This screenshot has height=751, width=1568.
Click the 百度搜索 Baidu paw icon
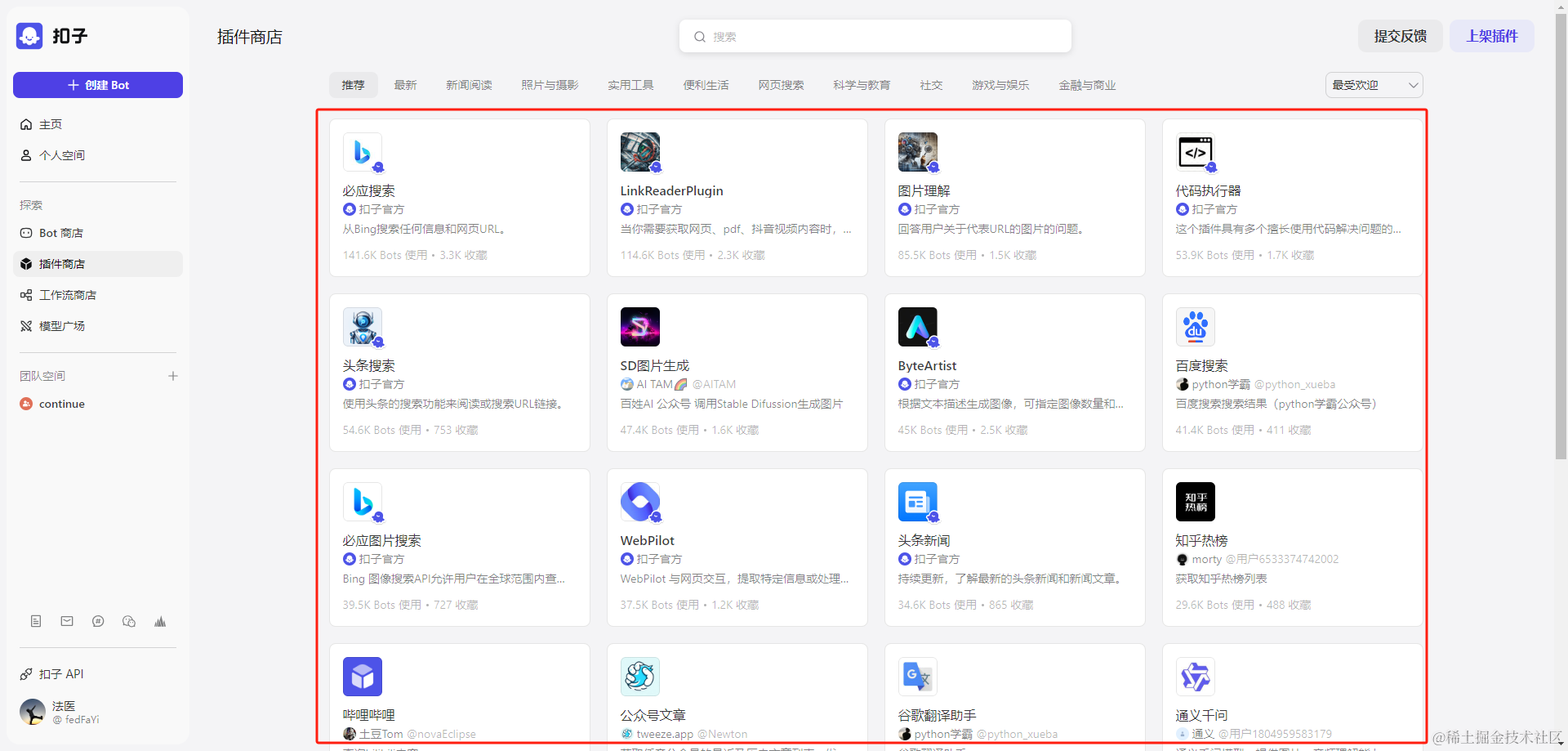[x=1195, y=327]
